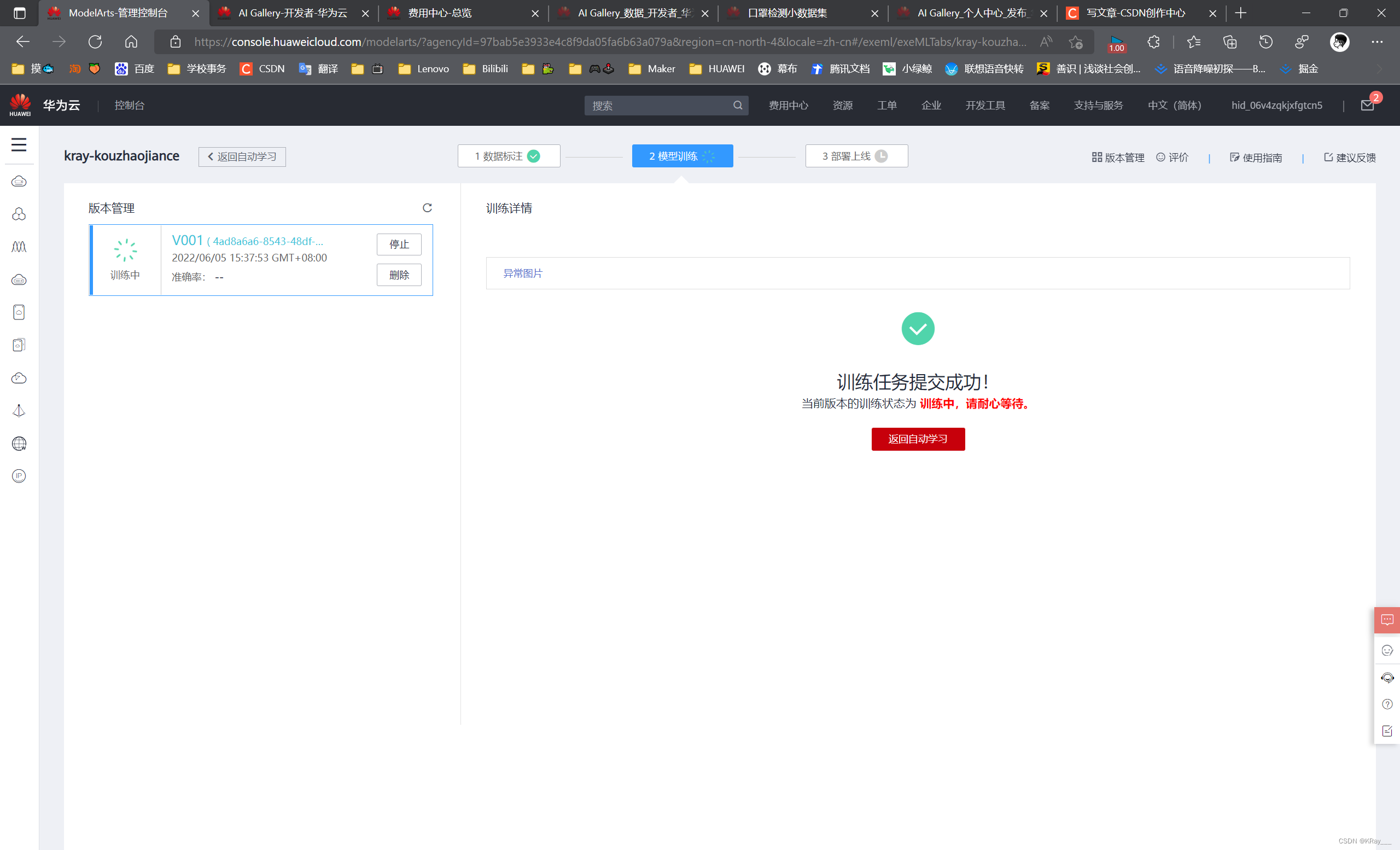The height and width of the screenshot is (850, 1400).
Task: Stop the V001 training job
Action: pyautogui.click(x=399, y=244)
